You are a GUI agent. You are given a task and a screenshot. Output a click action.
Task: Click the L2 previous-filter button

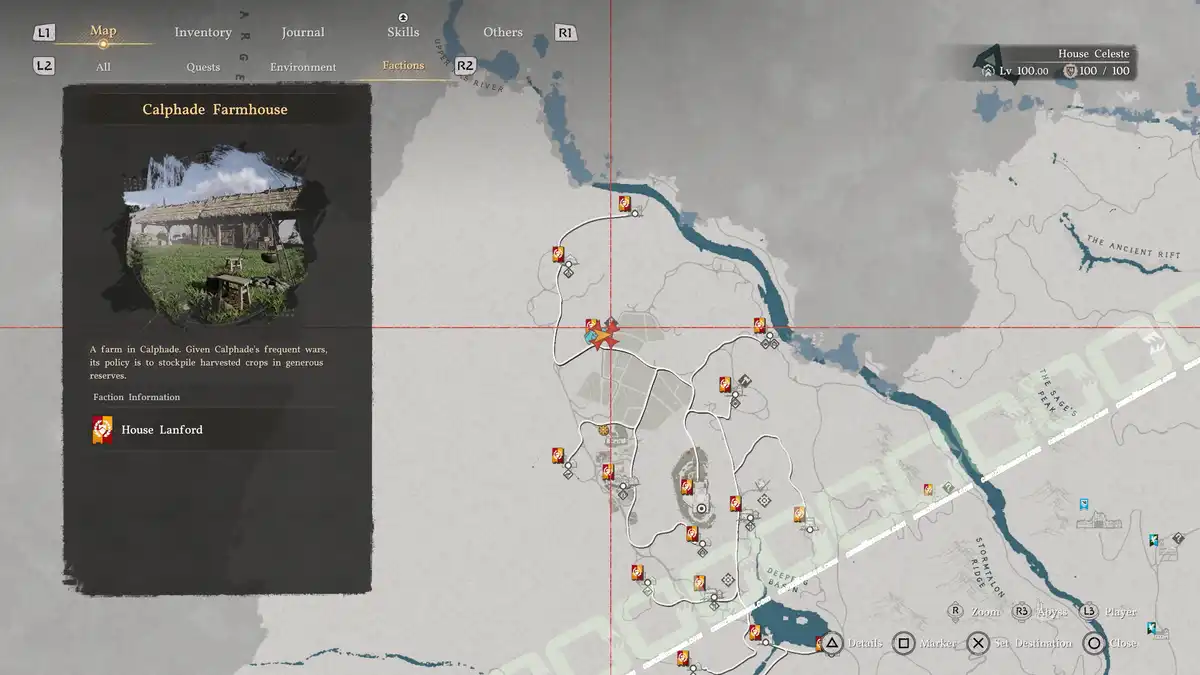(43, 66)
